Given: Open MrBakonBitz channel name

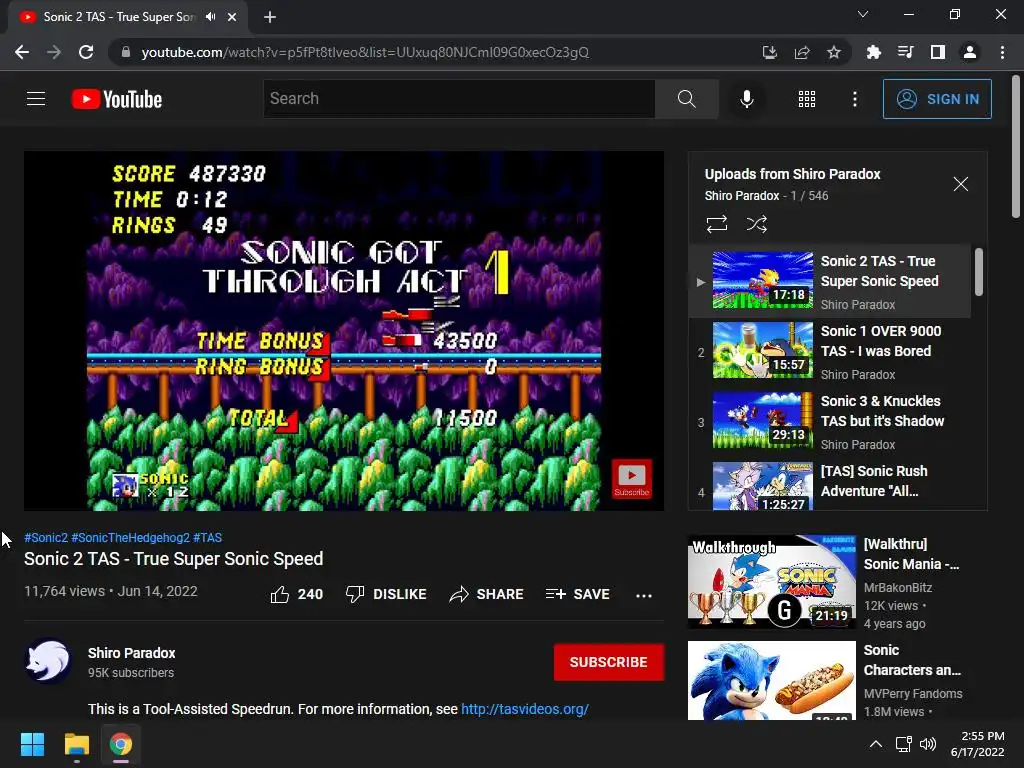Looking at the screenshot, I should click(897, 588).
